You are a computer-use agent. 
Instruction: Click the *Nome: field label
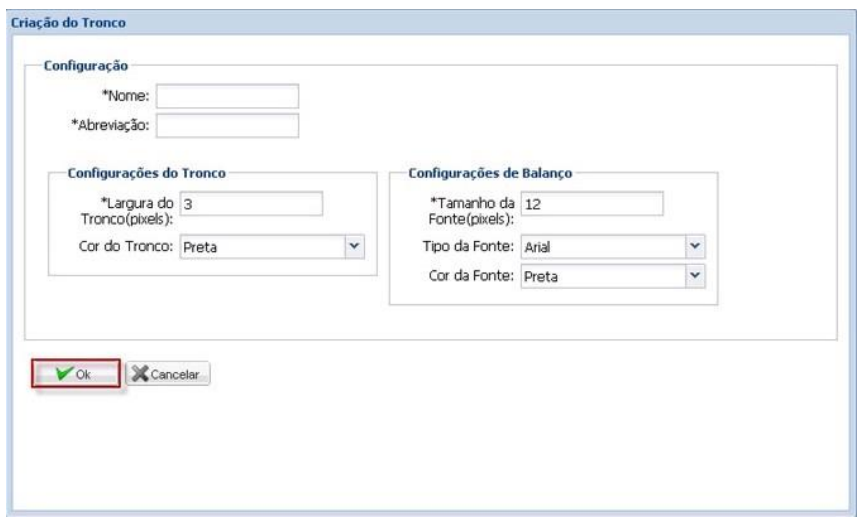click(125, 96)
